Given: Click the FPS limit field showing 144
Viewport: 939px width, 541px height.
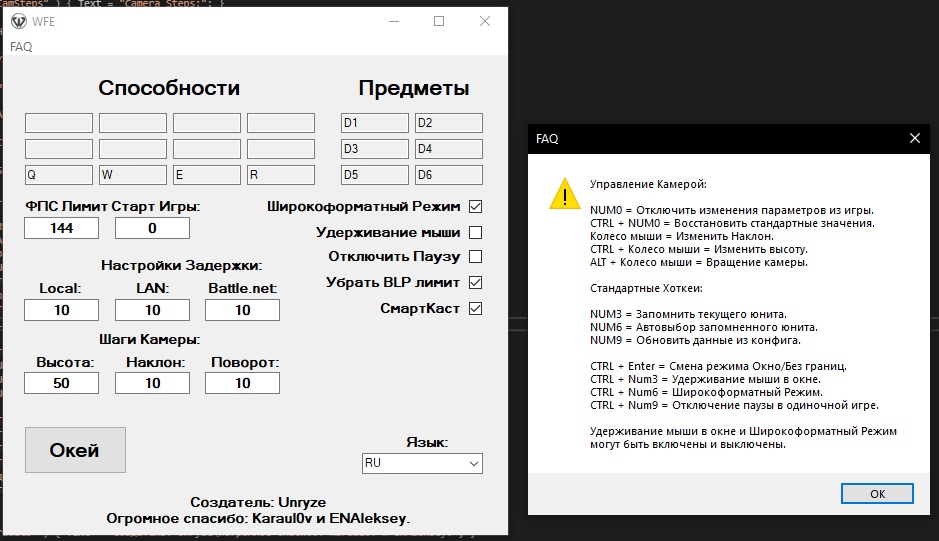Looking at the screenshot, I should point(62,228).
